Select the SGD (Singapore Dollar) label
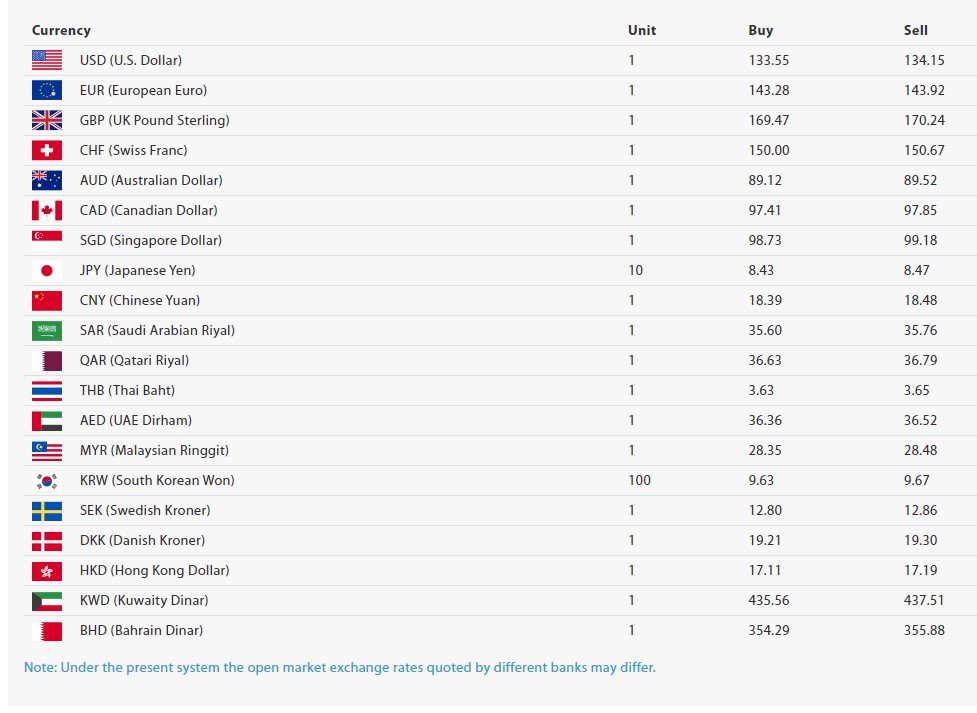 [151, 240]
